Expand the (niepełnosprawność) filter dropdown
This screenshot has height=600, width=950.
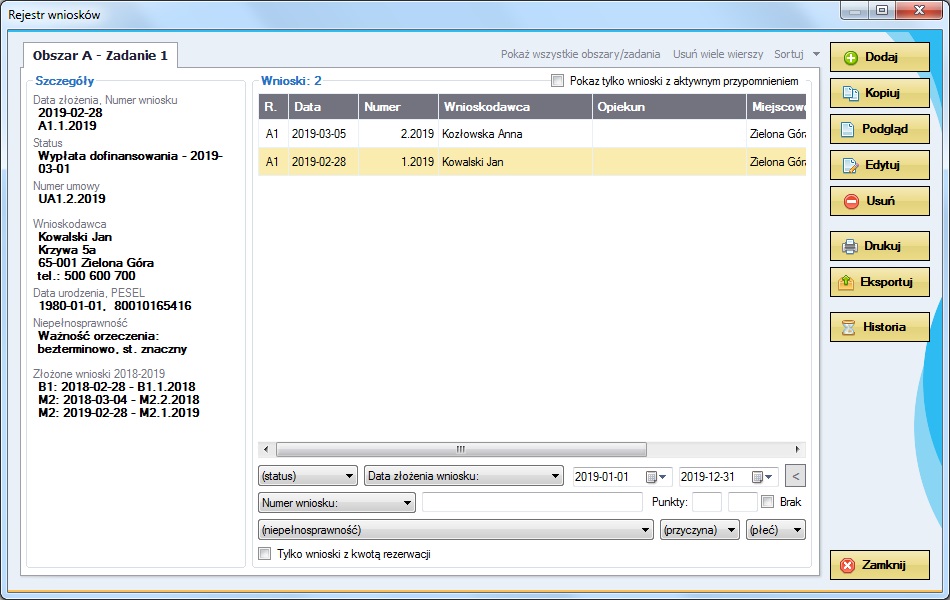click(456, 530)
